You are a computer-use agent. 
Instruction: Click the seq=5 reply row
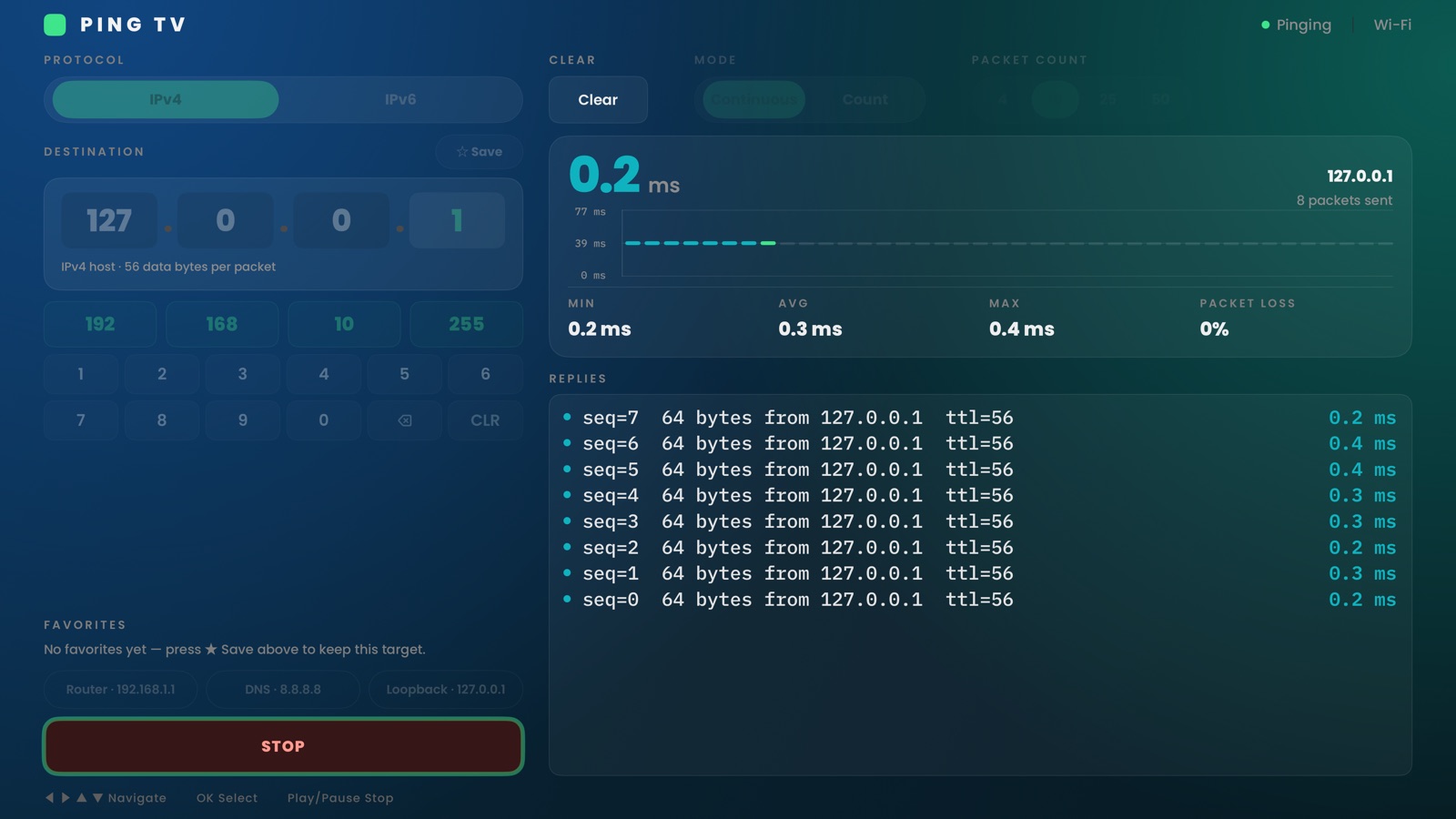[x=980, y=470]
